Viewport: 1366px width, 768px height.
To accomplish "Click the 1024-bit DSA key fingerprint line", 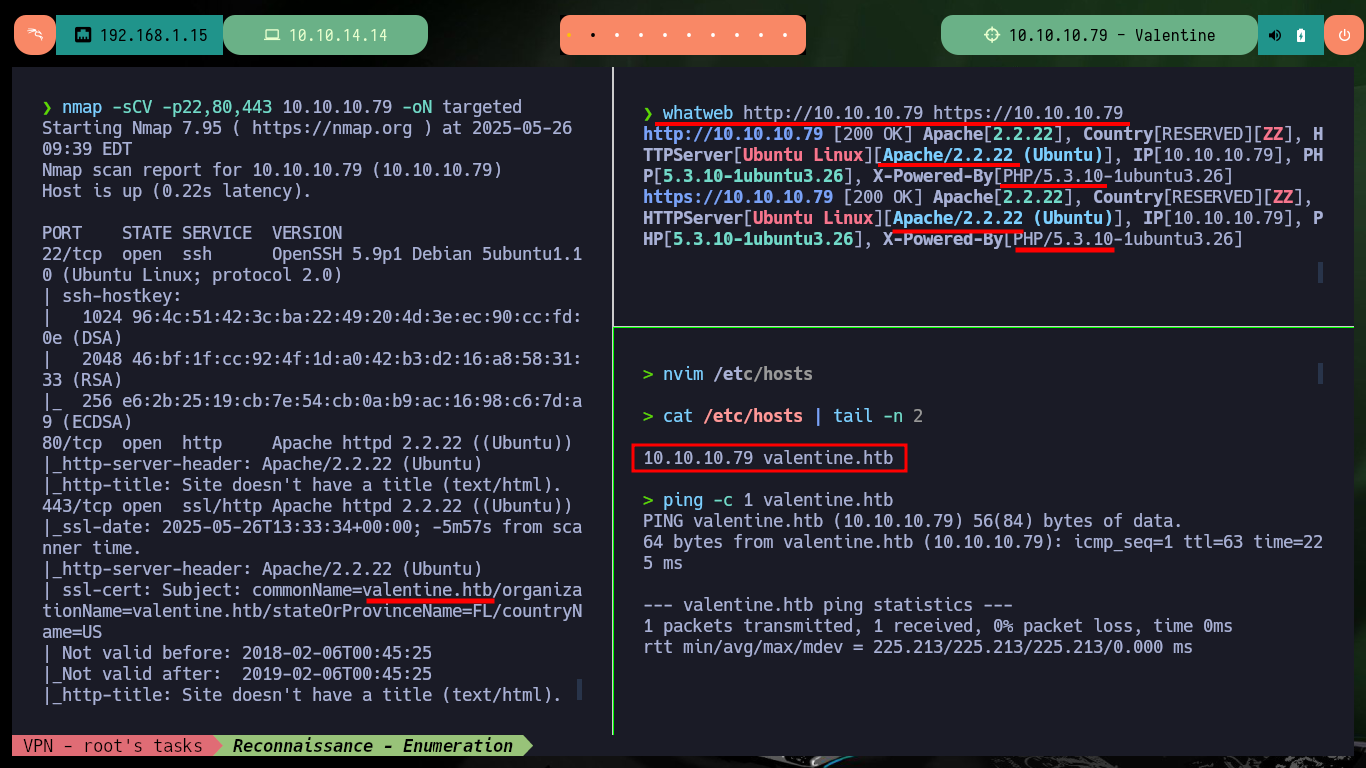I will [x=312, y=327].
